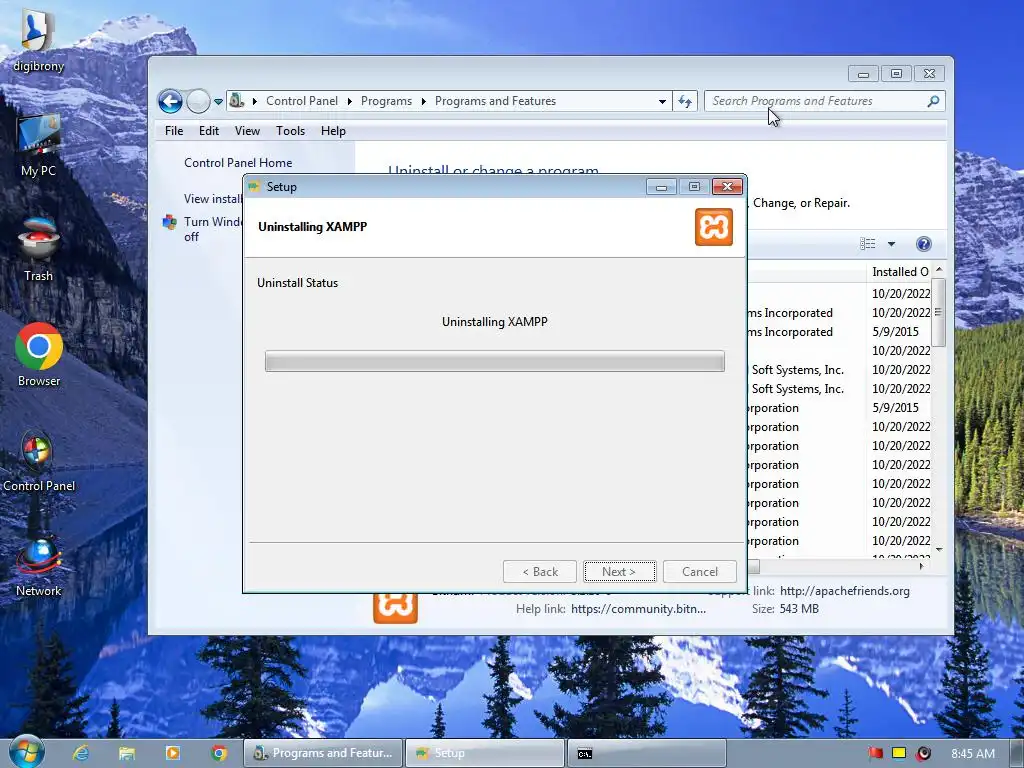Click the Next button in Setup

coord(619,571)
